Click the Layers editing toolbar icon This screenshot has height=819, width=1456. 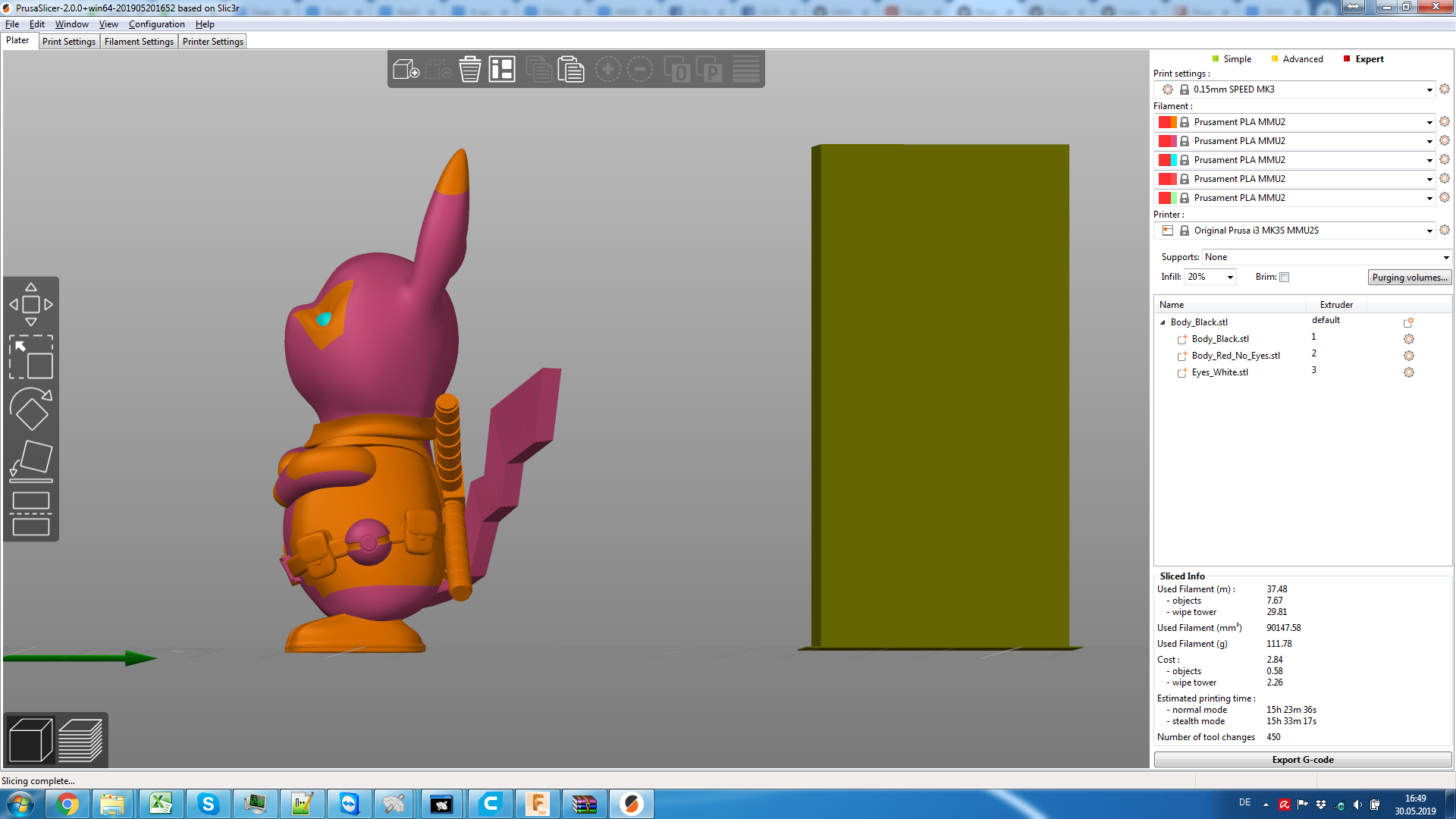point(745,70)
